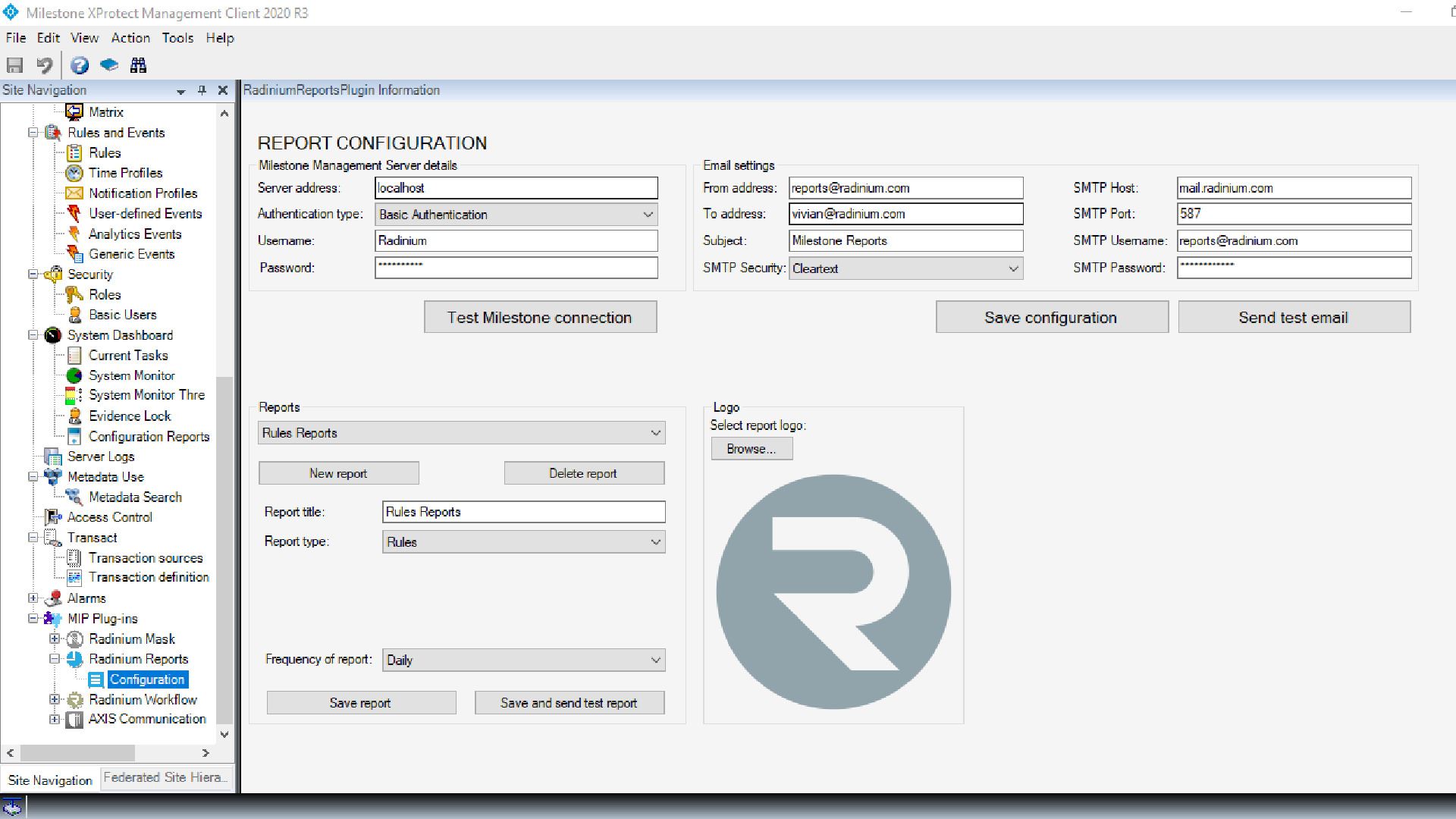The height and width of the screenshot is (819, 1456).
Task: Click the New report button
Action: (x=338, y=473)
